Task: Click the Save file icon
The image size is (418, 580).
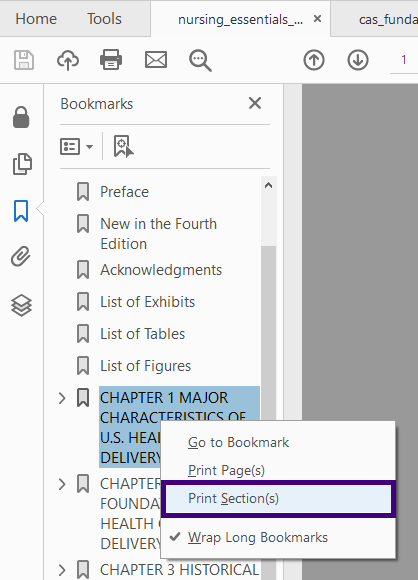Action: (x=24, y=60)
